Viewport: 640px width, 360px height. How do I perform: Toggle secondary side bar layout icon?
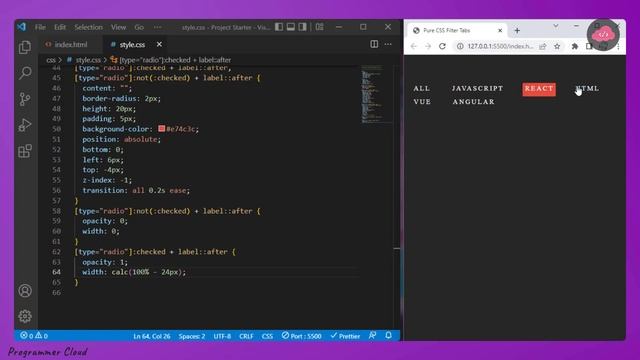[x=302, y=27]
